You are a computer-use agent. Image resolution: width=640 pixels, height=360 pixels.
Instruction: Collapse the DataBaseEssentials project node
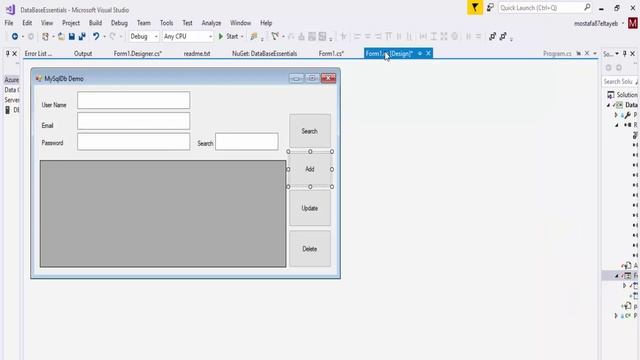coord(609,105)
